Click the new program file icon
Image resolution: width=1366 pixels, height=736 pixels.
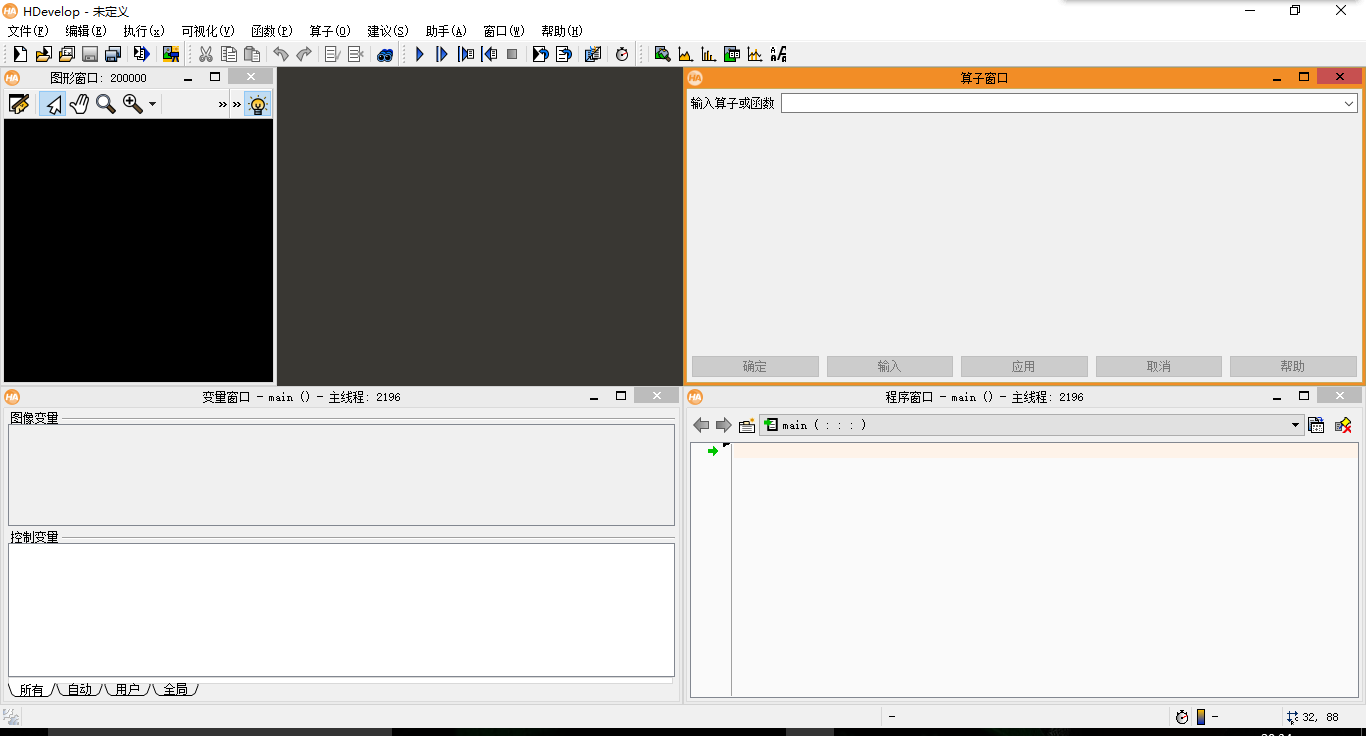click(x=19, y=54)
